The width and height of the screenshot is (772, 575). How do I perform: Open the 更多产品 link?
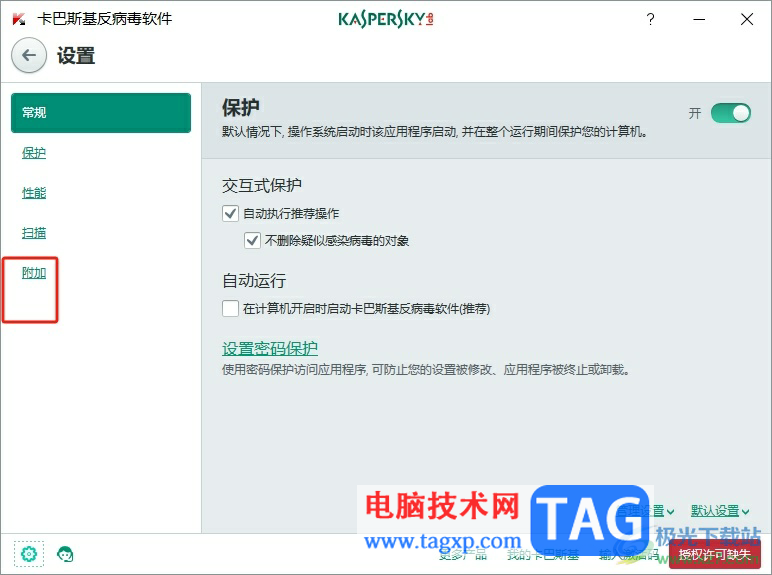click(463, 555)
